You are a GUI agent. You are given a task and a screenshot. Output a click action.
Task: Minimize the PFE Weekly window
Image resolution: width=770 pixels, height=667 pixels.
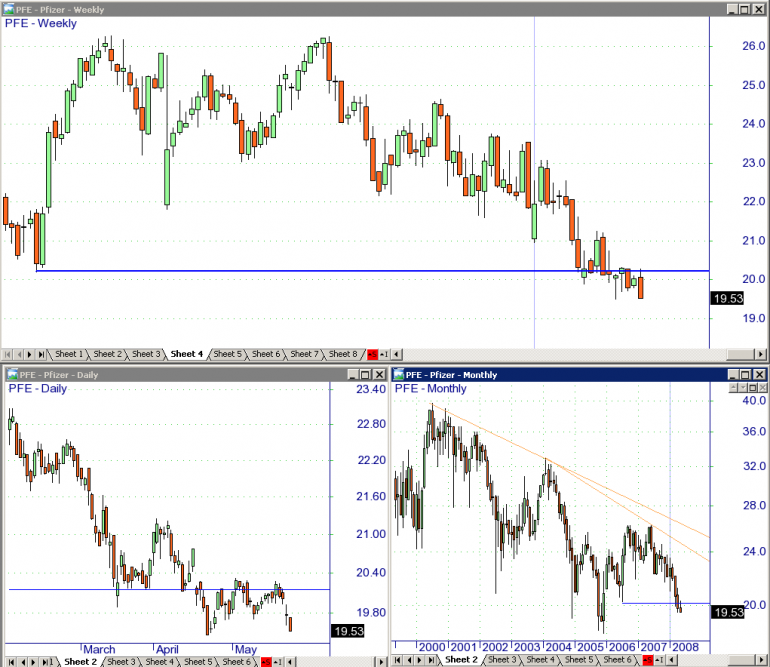coord(733,9)
